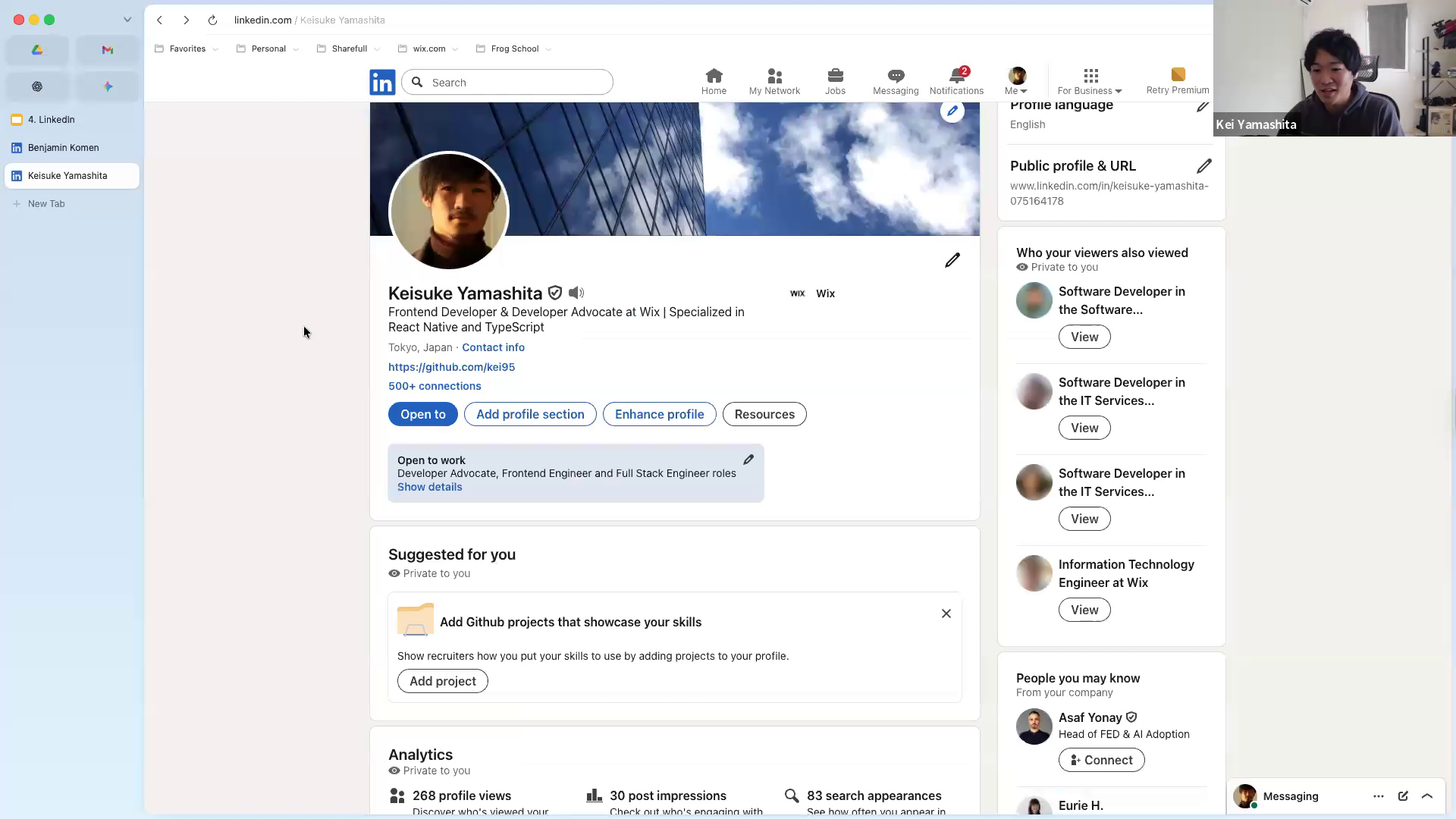Open Google Drive pinned tab
Screen dimensions: 1456x819
click(x=37, y=50)
